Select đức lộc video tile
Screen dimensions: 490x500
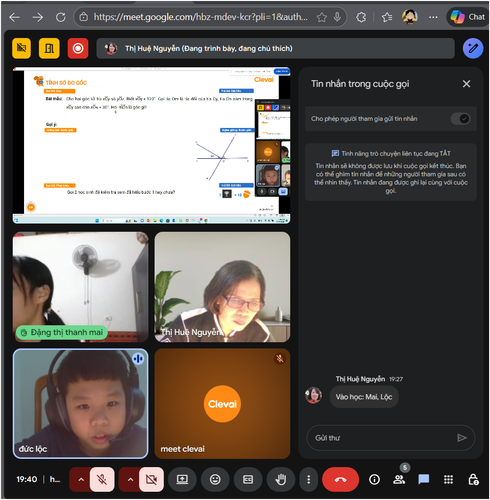pyautogui.click(x=80, y=404)
